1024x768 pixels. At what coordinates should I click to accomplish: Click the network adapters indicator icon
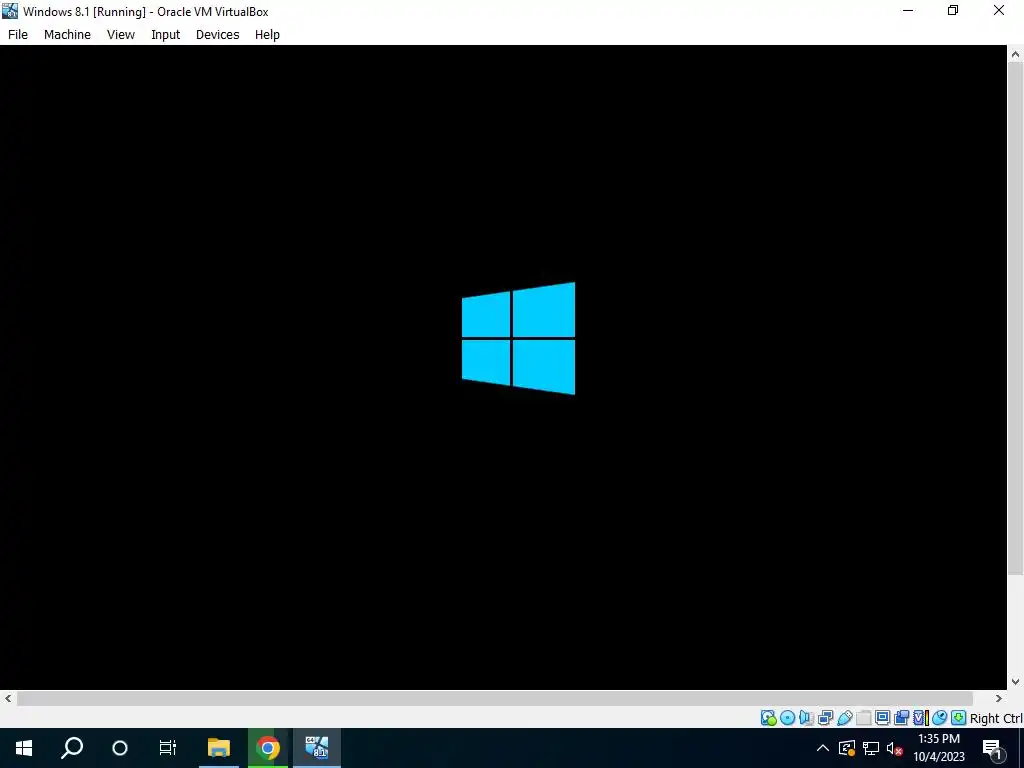(x=825, y=718)
